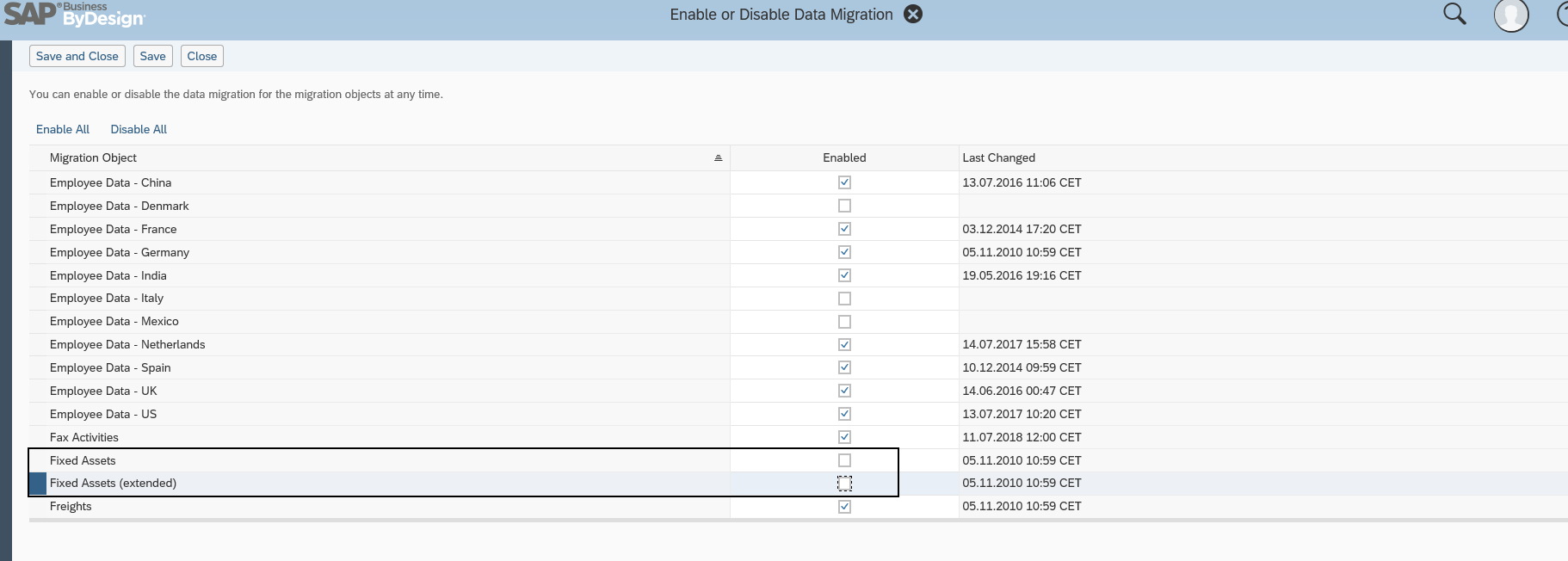This screenshot has height=561, width=1568.
Task: Uncheck Employee Data - Germany checkbox
Action: click(x=844, y=252)
